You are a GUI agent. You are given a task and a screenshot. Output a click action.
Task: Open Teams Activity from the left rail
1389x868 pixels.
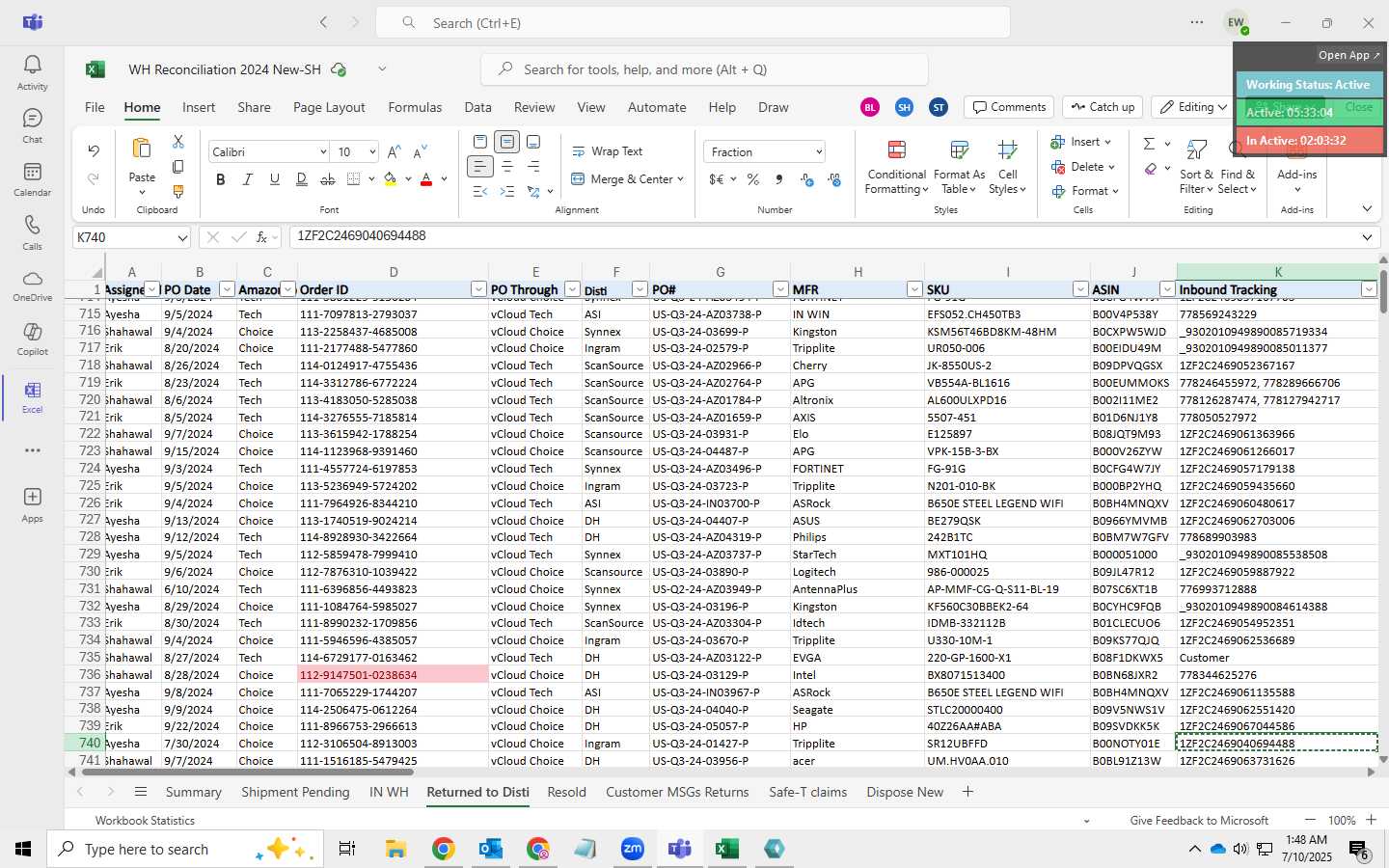tap(32, 72)
